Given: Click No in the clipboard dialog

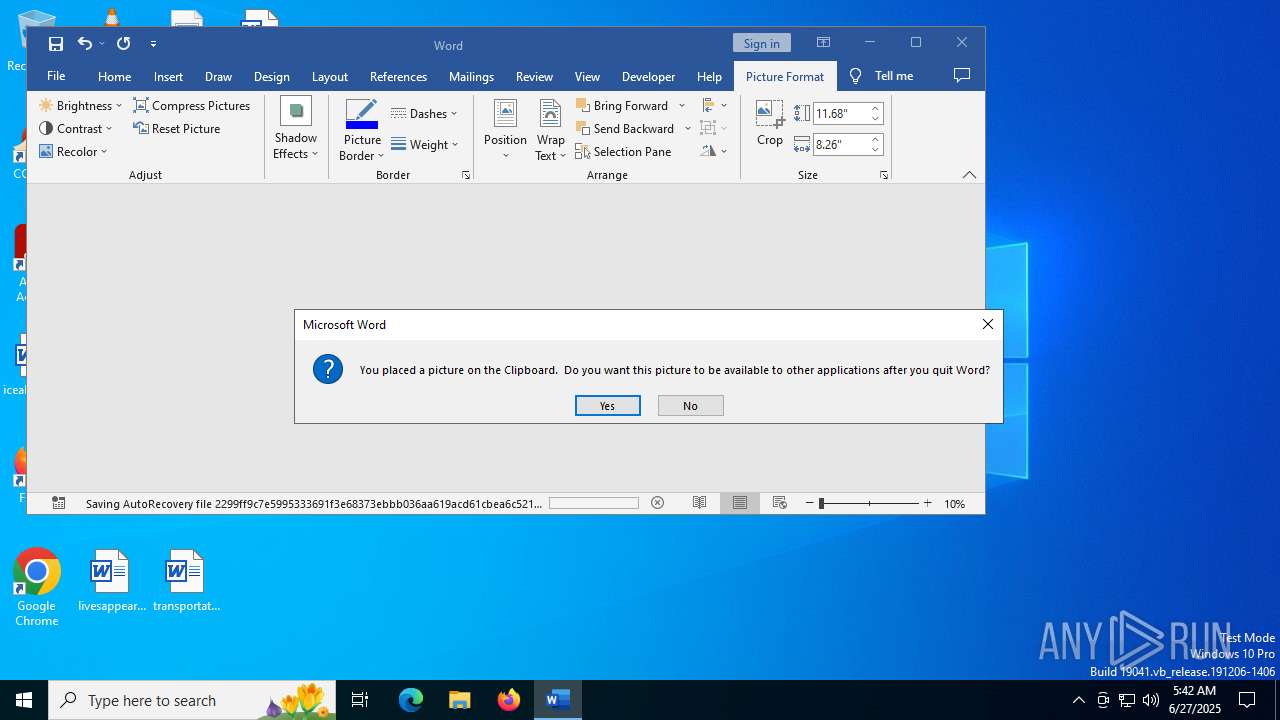Looking at the screenshot, I should tap(690, 405).
